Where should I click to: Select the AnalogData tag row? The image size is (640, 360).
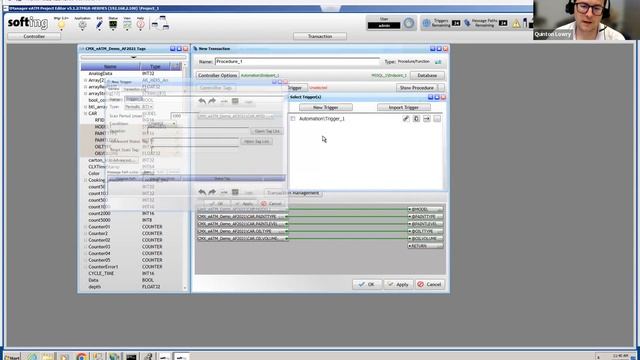coord(131,73)
